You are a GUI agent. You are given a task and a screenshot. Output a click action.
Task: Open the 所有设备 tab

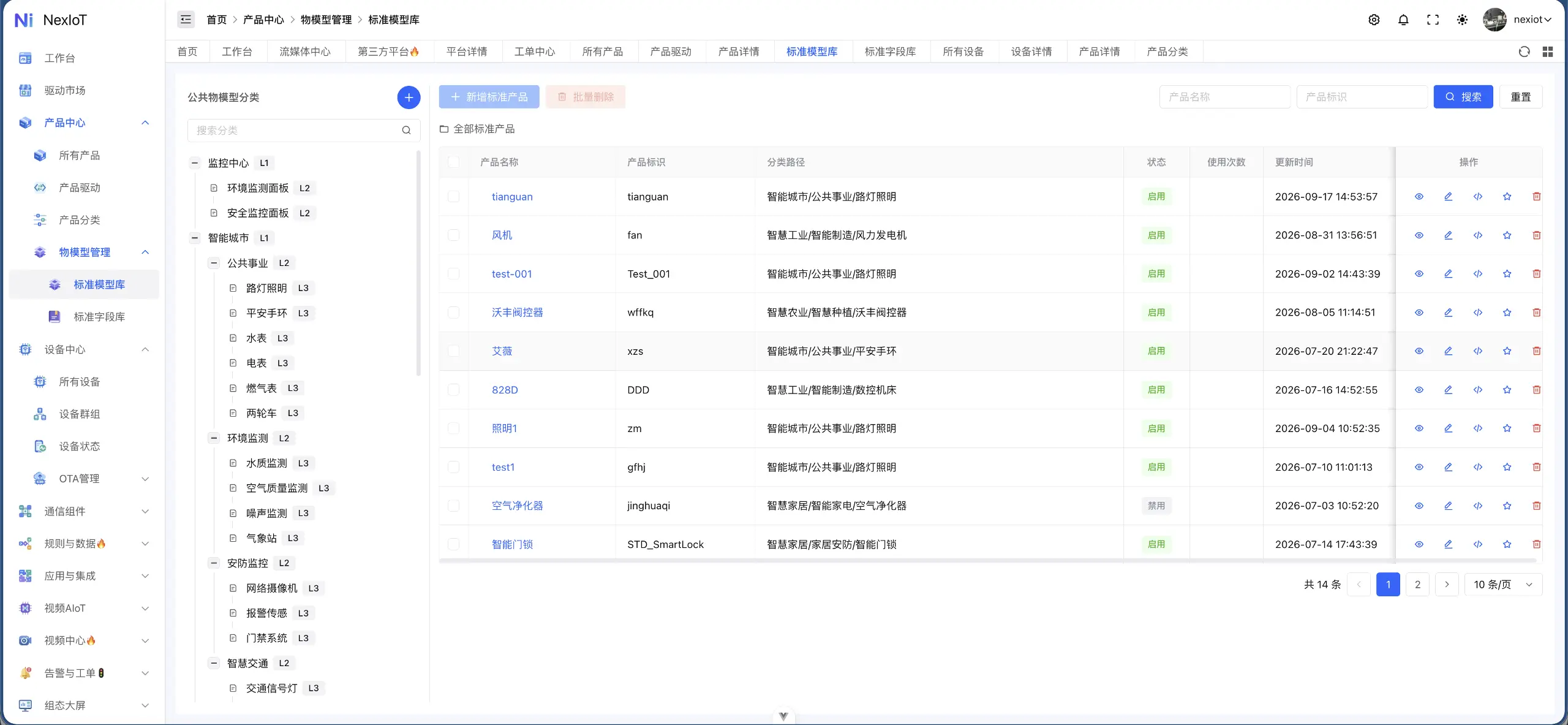[963, 51]
